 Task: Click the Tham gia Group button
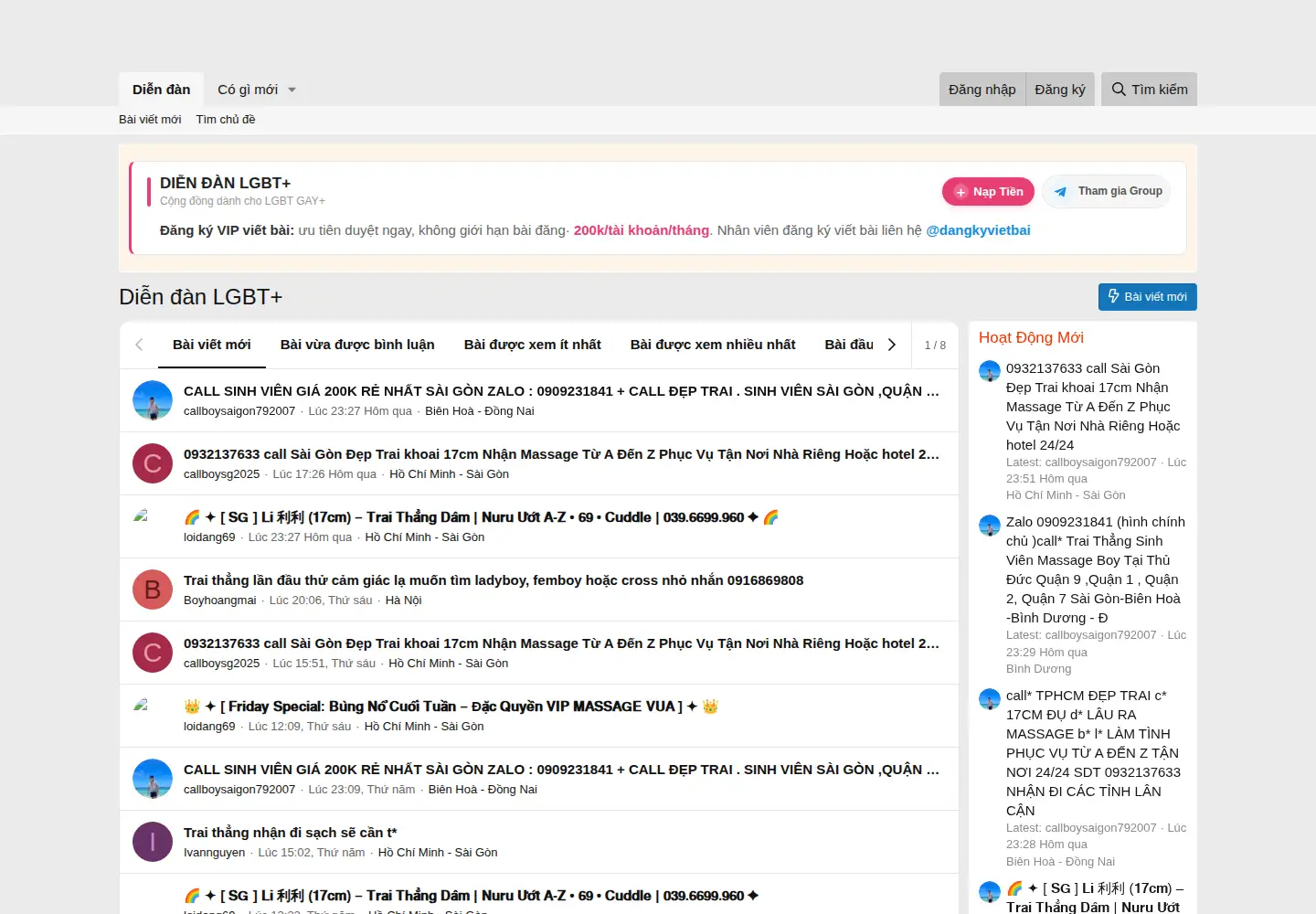1106,192
